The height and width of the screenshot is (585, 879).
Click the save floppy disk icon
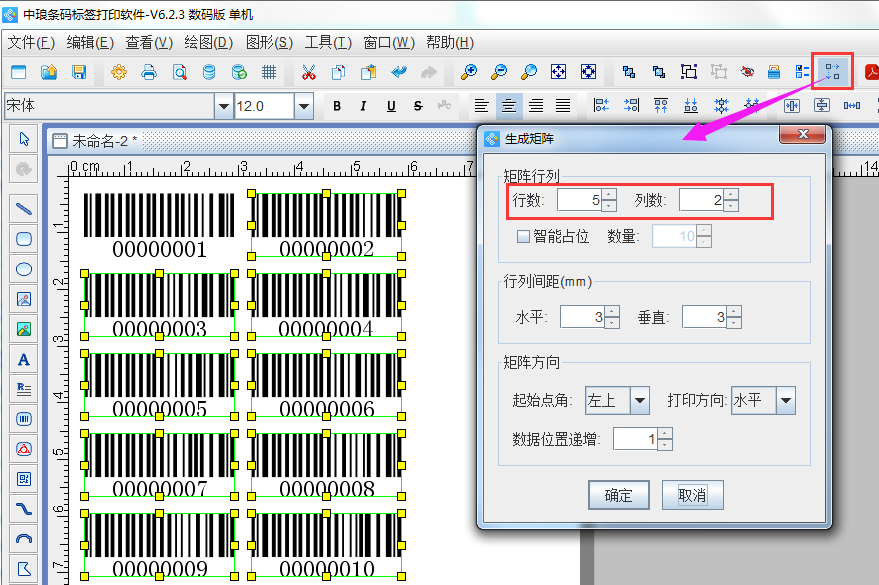(x=79, y=72)
